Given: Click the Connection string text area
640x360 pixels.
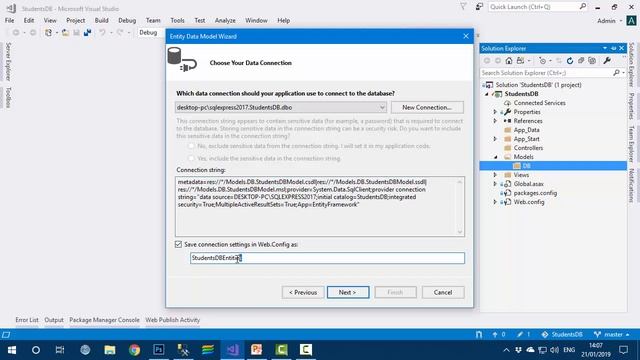Looking at the screenshot, I should [320, 207].
